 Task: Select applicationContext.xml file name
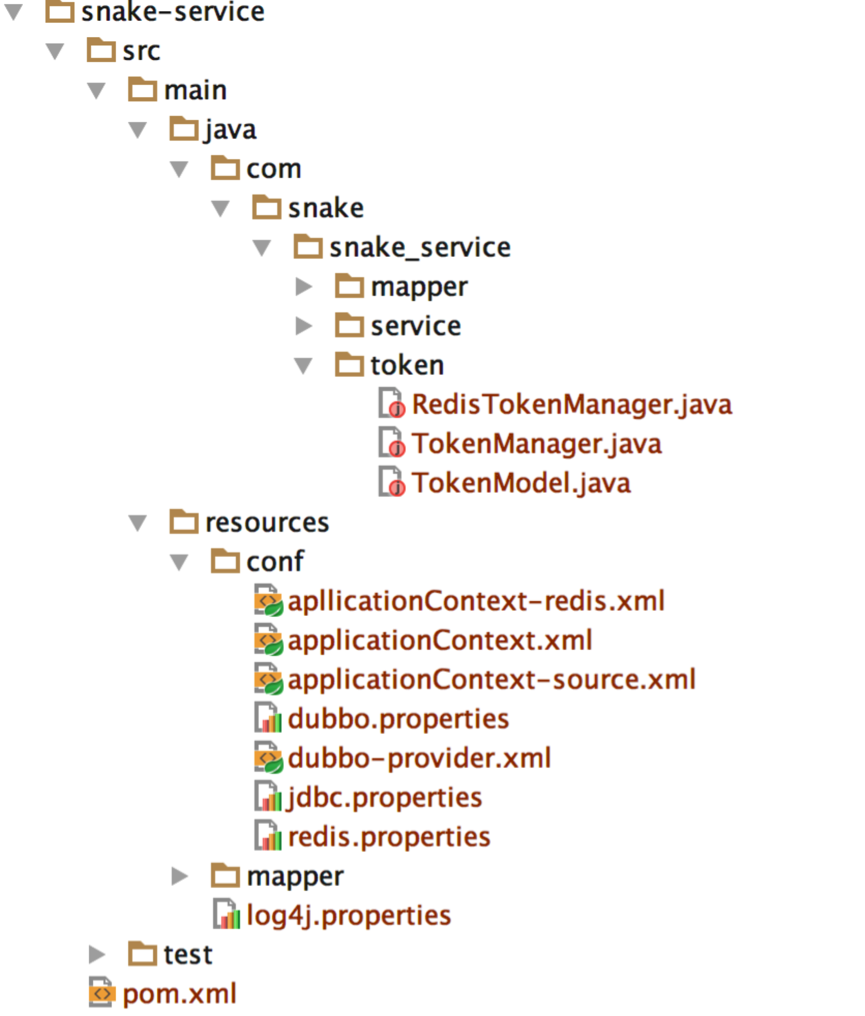(x=440, y=641)
